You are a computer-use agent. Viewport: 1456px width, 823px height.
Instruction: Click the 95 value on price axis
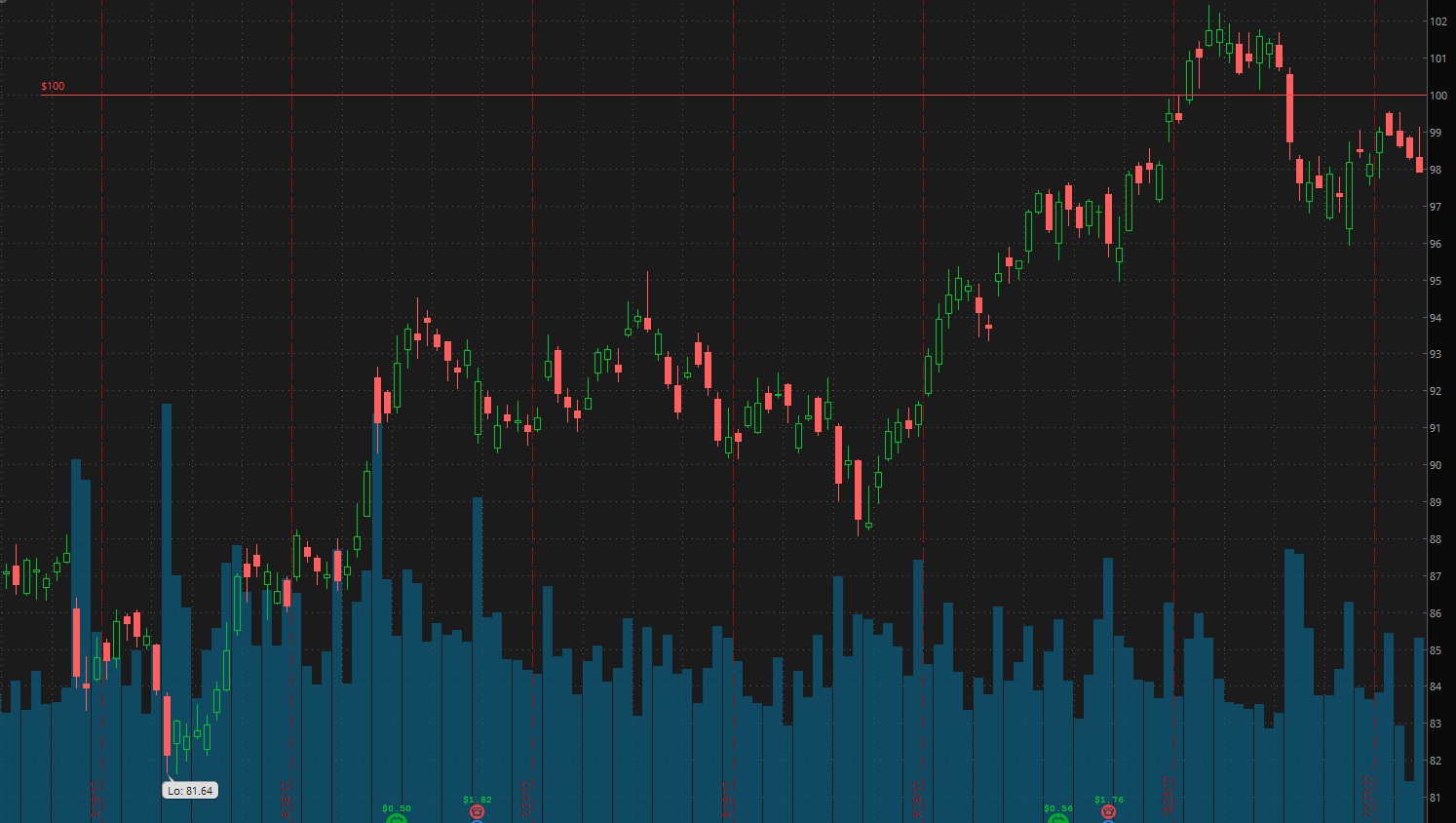pos(1436,281)
